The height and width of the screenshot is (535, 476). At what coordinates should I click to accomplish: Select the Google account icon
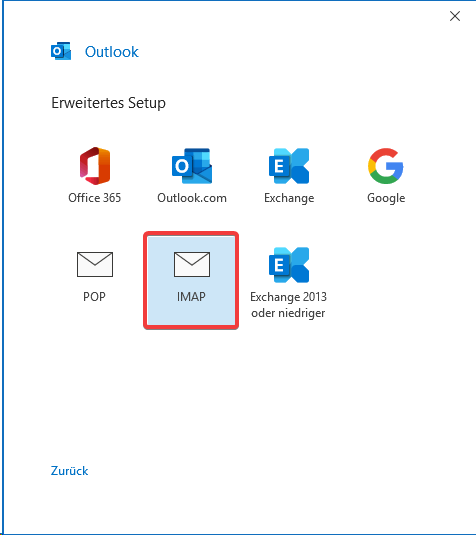click(x=386, y=166)
